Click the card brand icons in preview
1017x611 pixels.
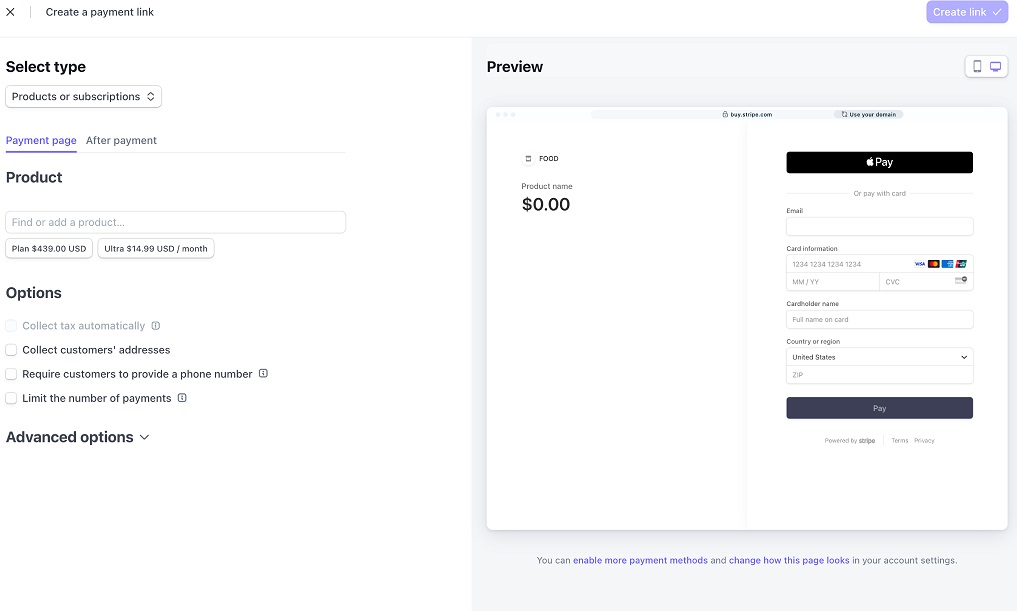[940, 264]
